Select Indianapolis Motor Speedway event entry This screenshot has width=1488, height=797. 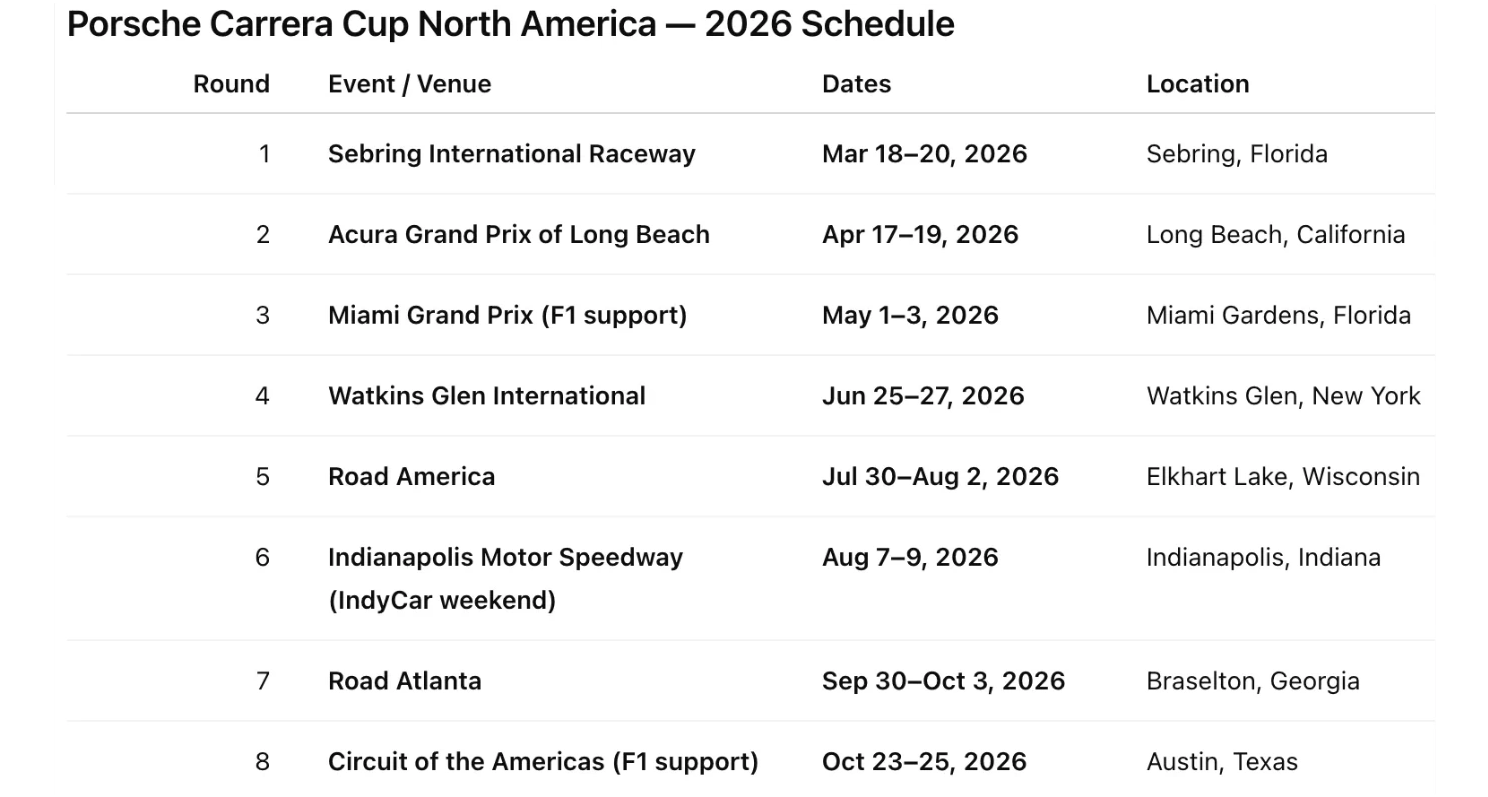tap(505, 558)
